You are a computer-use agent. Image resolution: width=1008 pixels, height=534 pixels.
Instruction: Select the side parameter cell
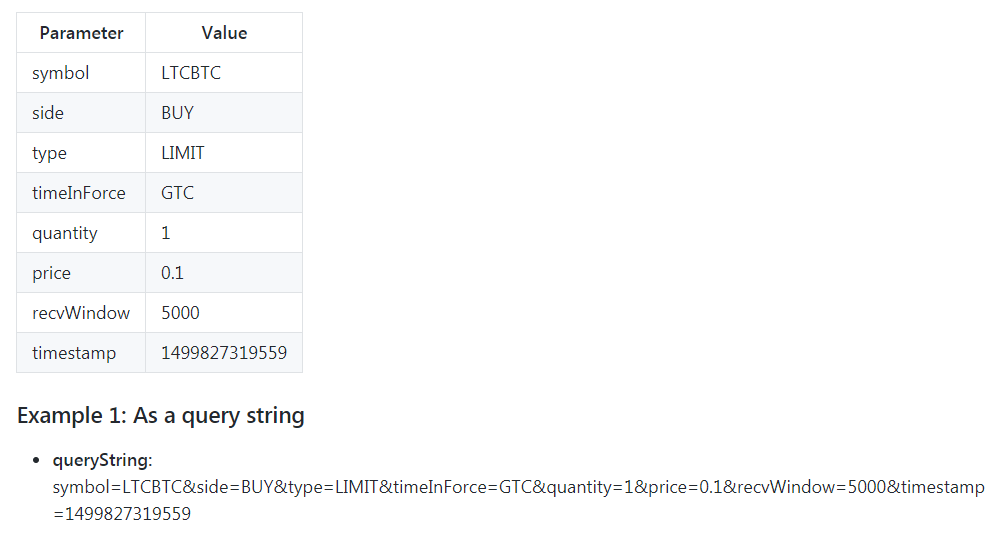click(x=81, y=113)
